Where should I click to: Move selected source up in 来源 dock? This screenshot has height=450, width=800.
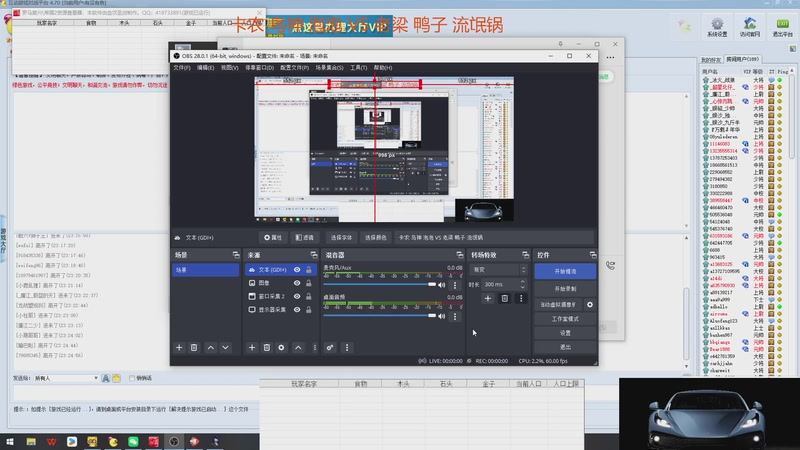298,347
